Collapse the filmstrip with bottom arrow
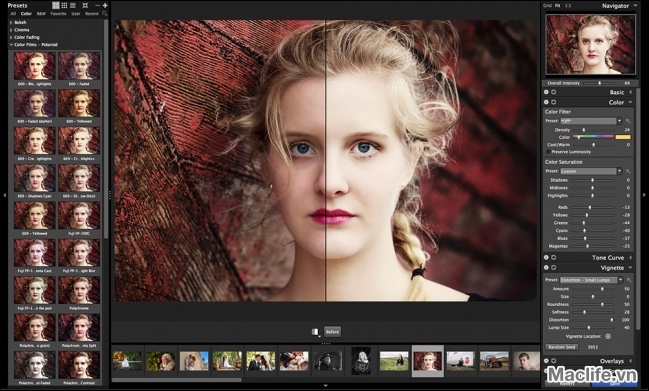 coord(325,386)
